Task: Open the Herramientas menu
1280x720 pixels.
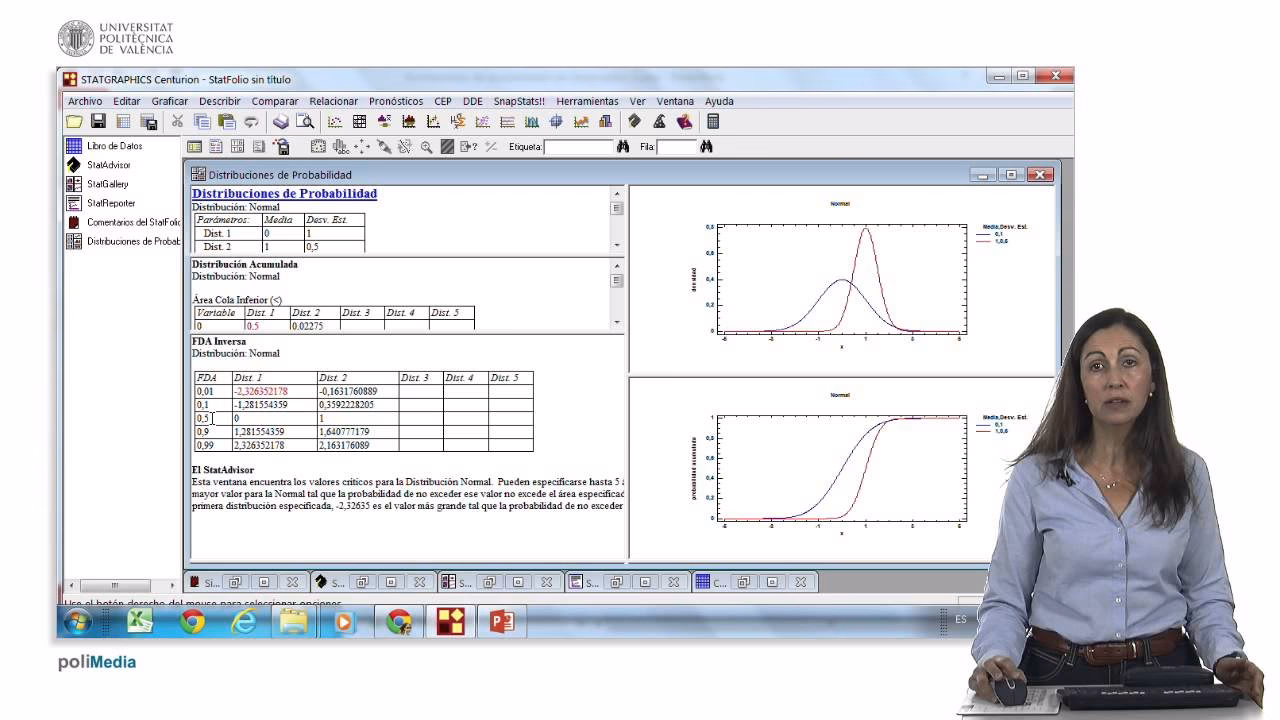Action: tap(587, 101)
